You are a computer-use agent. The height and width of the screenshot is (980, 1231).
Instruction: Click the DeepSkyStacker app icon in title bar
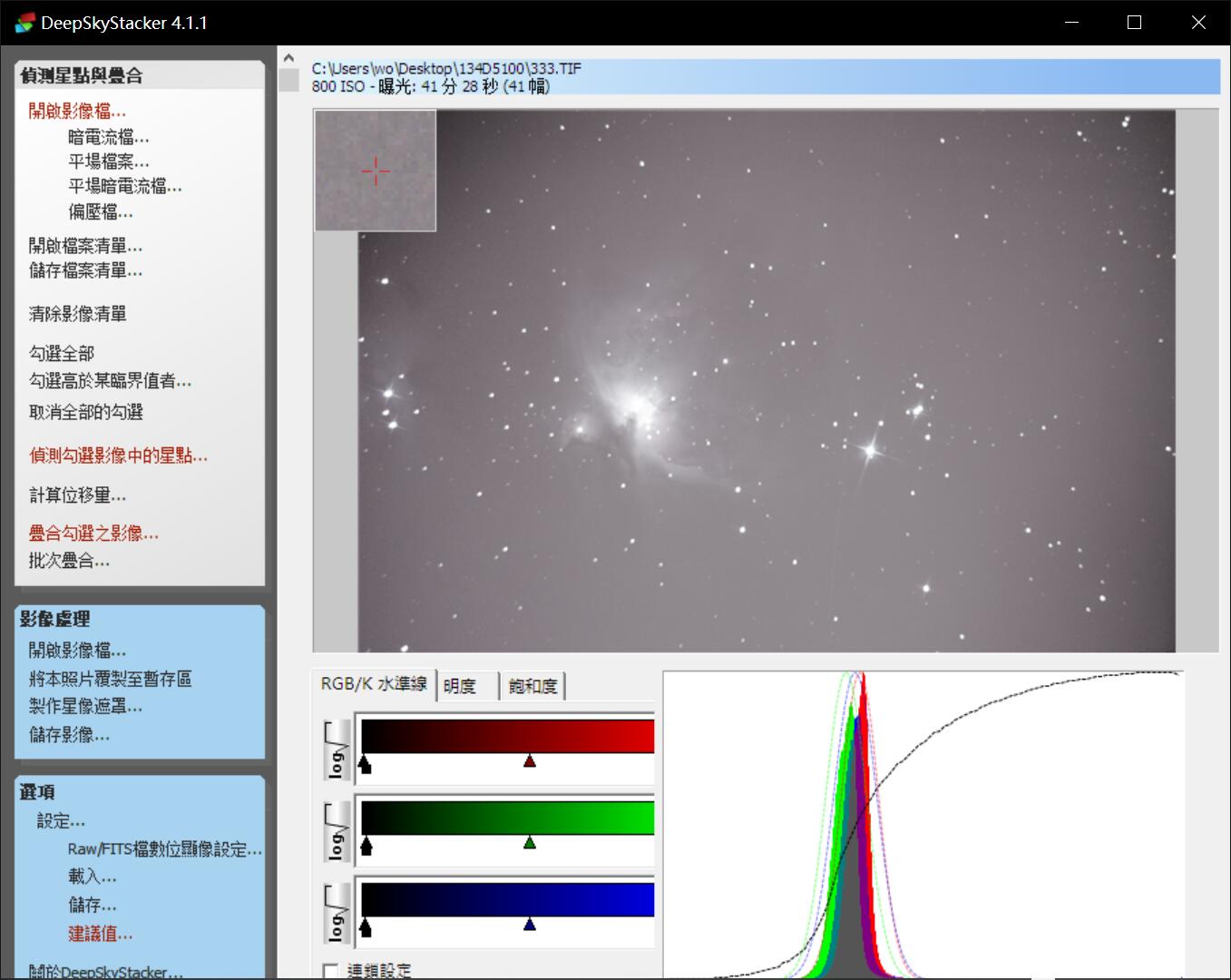(24, 23)
